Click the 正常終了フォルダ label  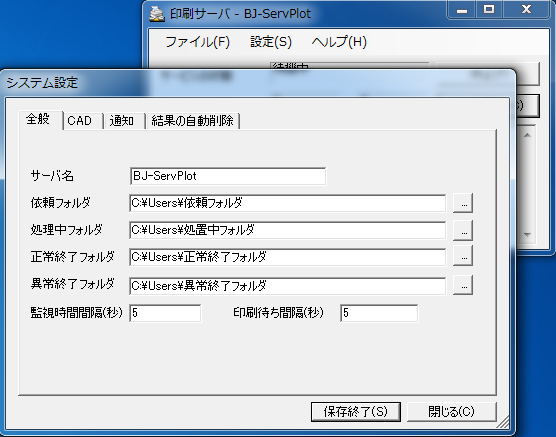pos(73,256)
